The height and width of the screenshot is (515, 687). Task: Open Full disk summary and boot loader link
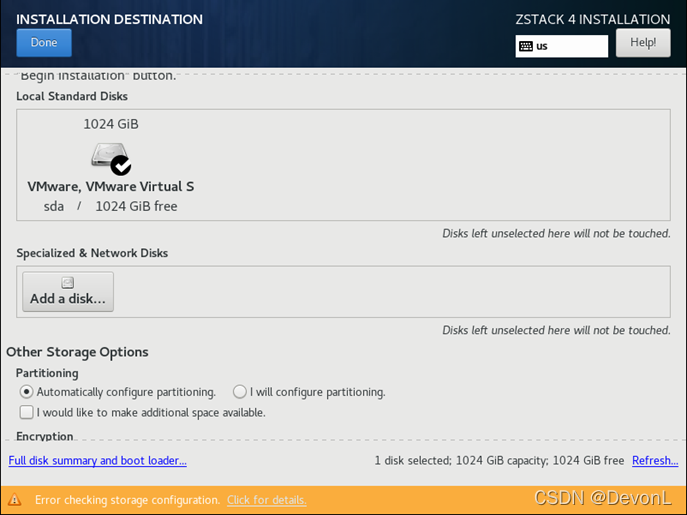pyautogui.click(x=98, y=460)
